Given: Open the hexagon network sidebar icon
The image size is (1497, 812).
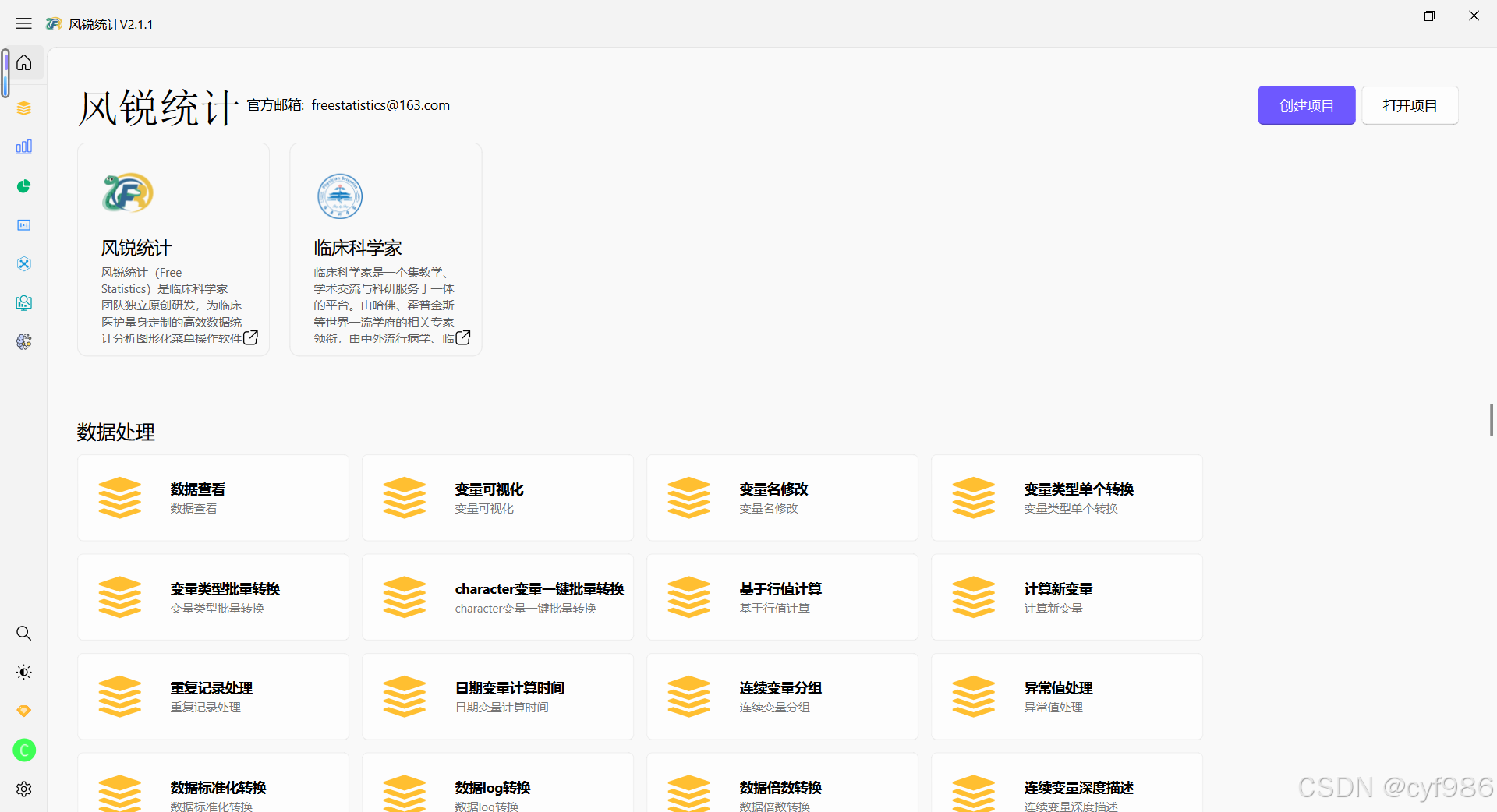Looking at the screenshot, I should click(24, 264).
